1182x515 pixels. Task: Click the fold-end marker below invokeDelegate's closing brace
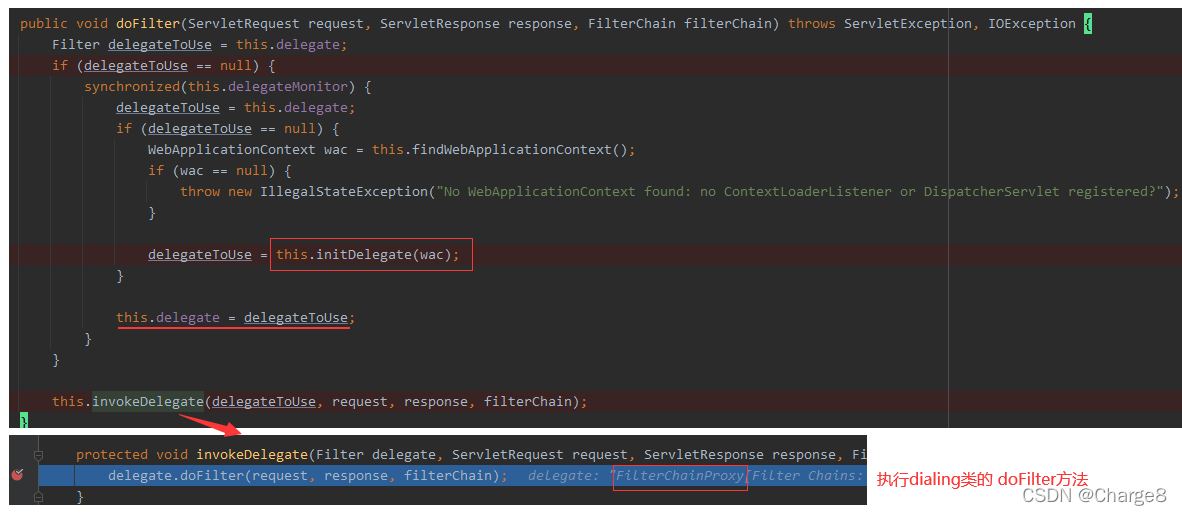tap(38, 496)
